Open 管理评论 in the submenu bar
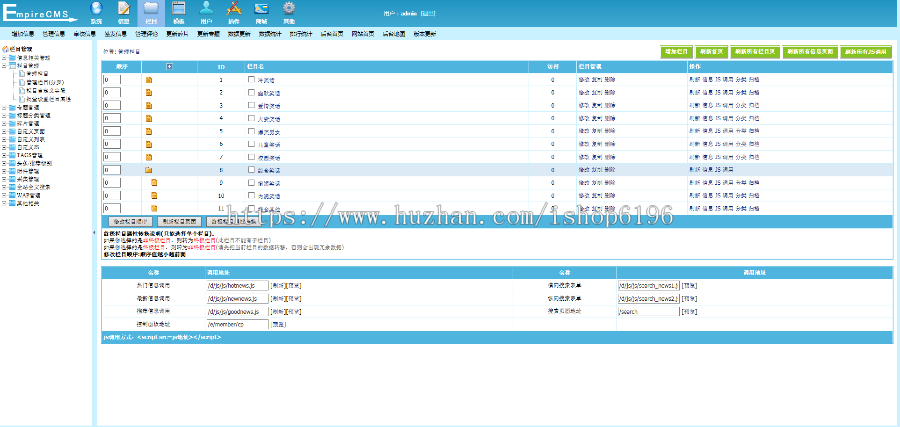This screenshot has height=427, width=900. 146,34
